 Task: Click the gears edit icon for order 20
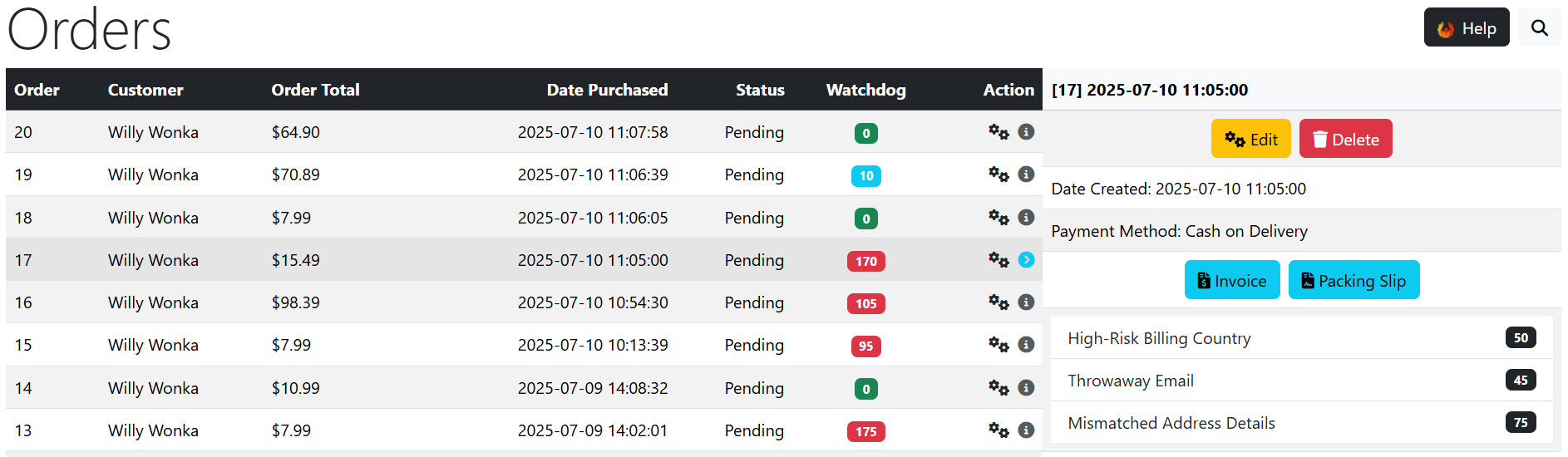tap(998, 132)
